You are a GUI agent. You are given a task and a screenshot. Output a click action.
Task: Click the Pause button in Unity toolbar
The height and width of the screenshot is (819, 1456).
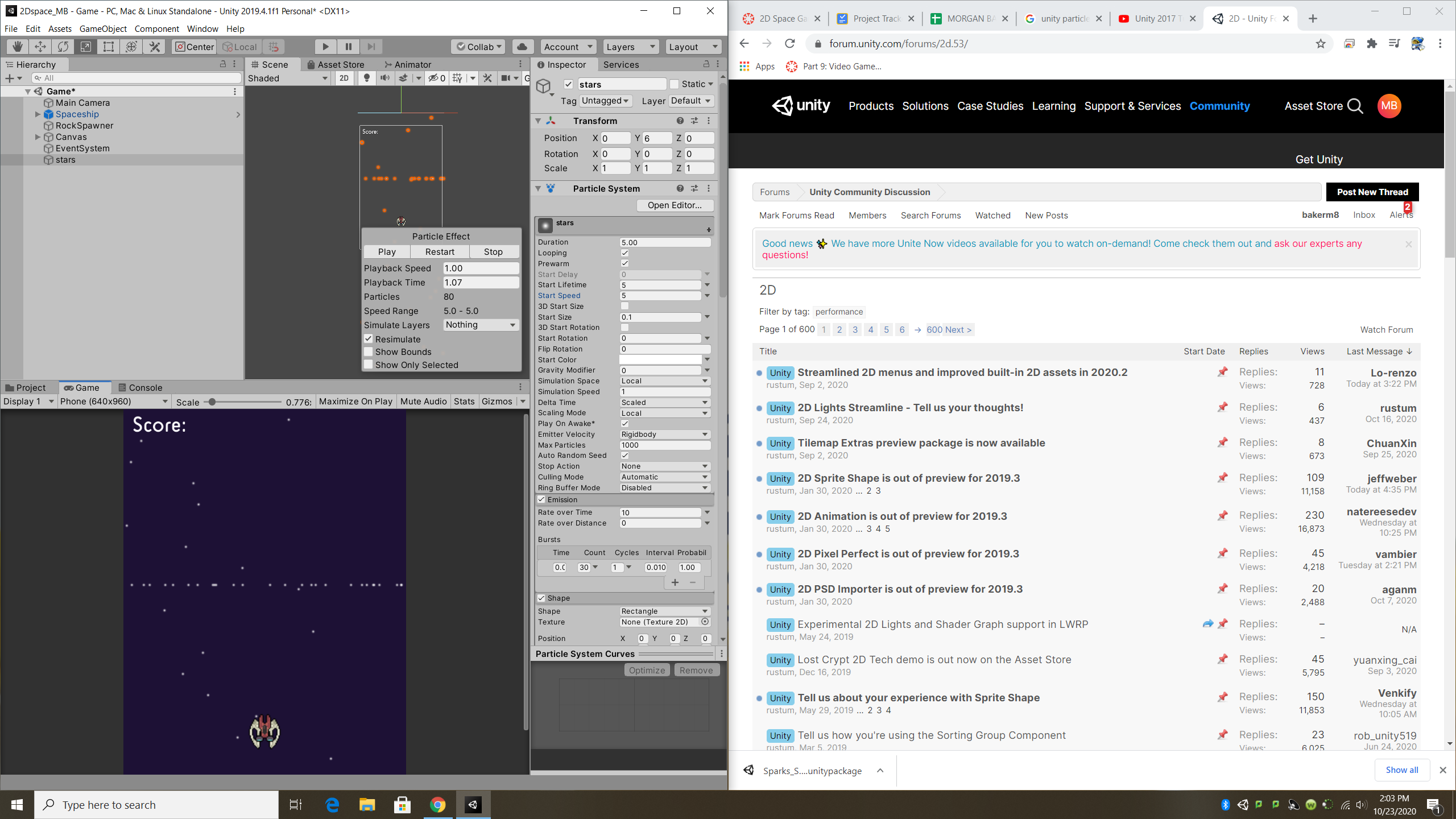pos(348,47)
